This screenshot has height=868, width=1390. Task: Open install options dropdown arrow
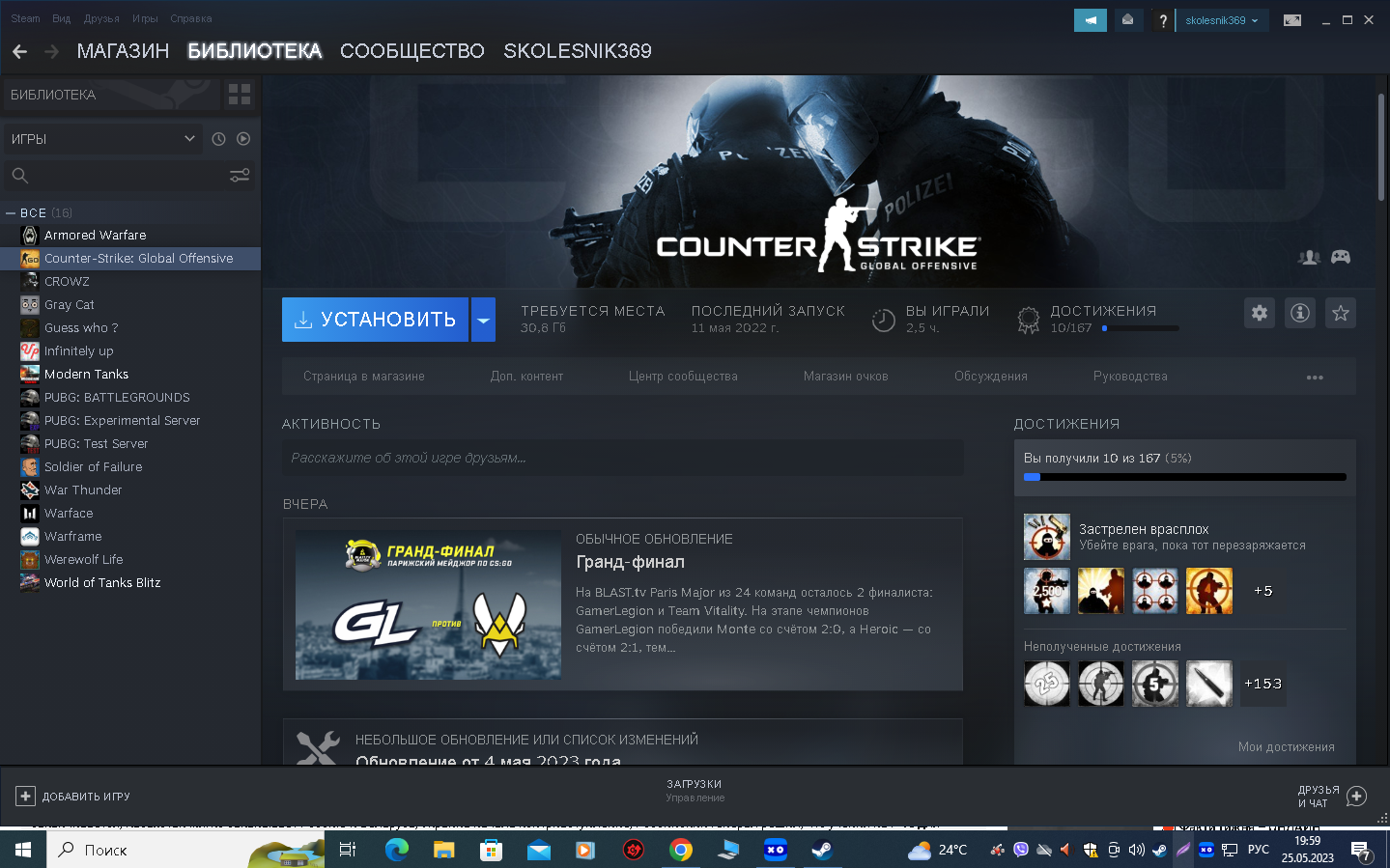483,320
